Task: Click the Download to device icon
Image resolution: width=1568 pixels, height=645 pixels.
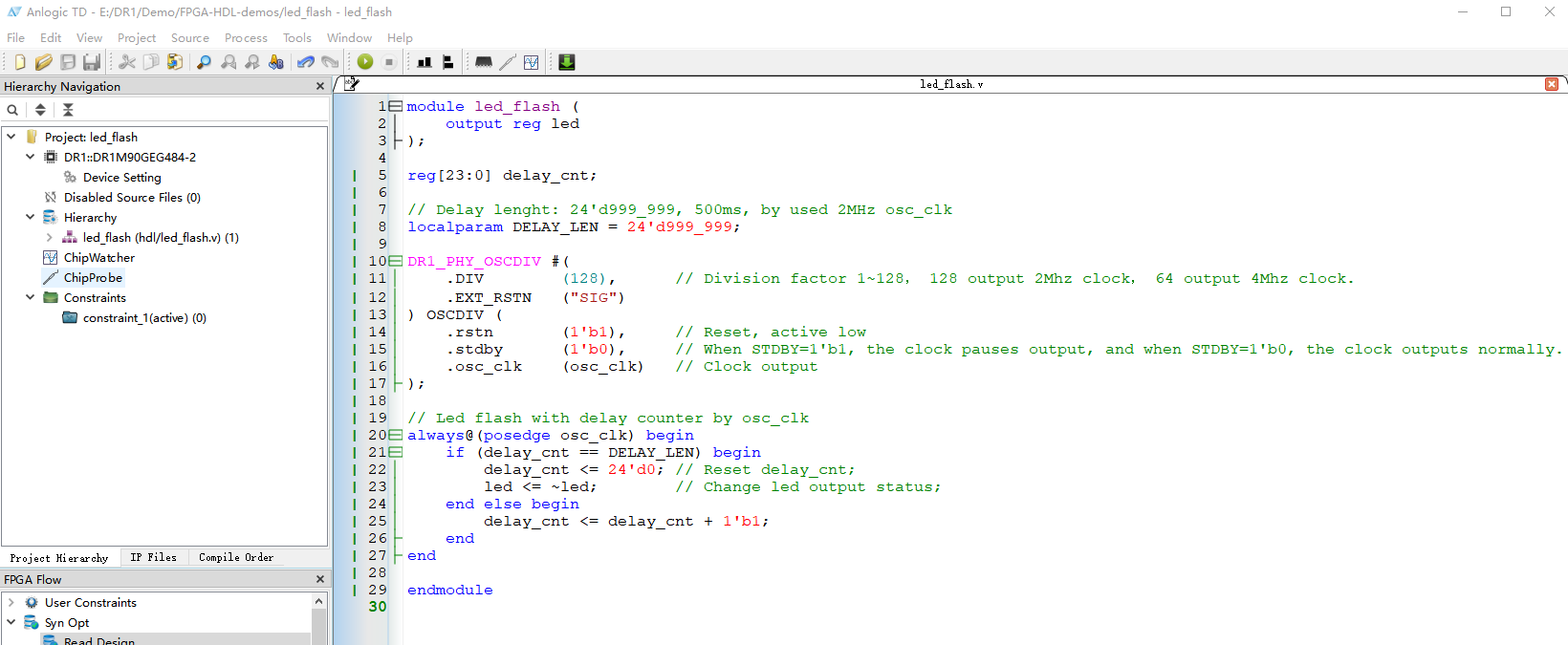Action: point(567,62)
